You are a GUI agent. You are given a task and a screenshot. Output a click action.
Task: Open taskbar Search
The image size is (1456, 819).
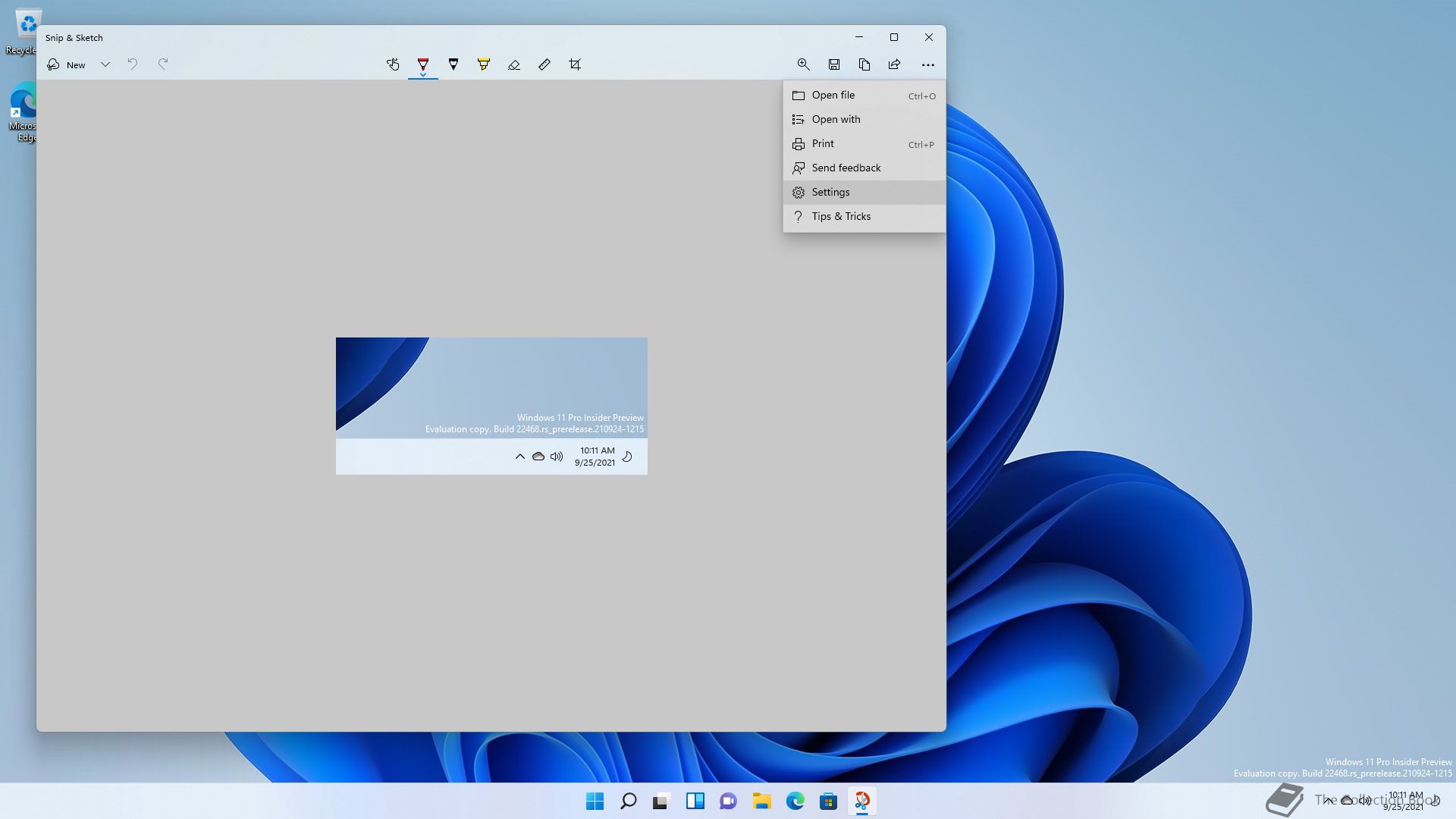(629, 801)
